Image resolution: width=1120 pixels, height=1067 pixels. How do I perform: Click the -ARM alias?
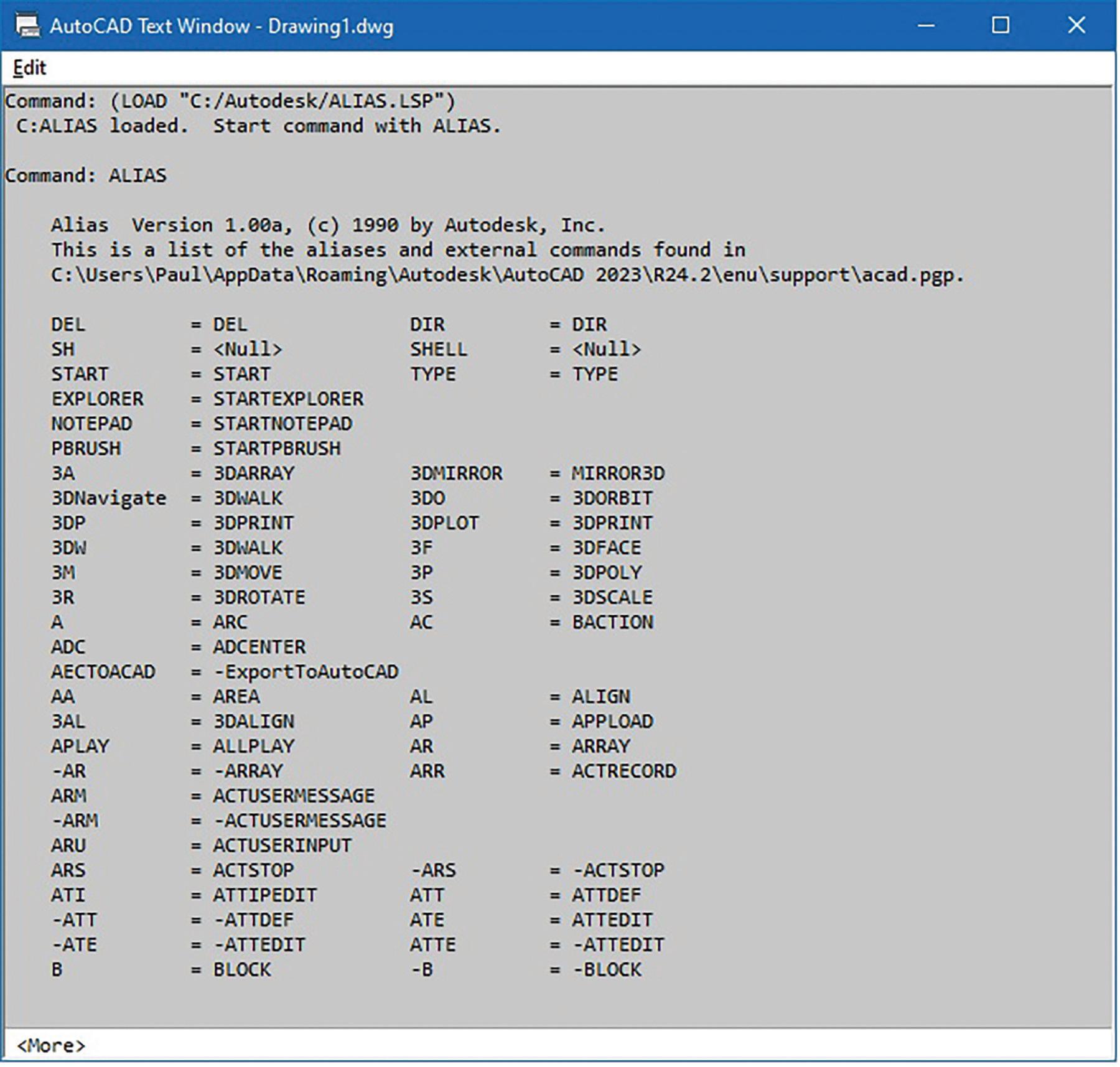pos(75,821)
